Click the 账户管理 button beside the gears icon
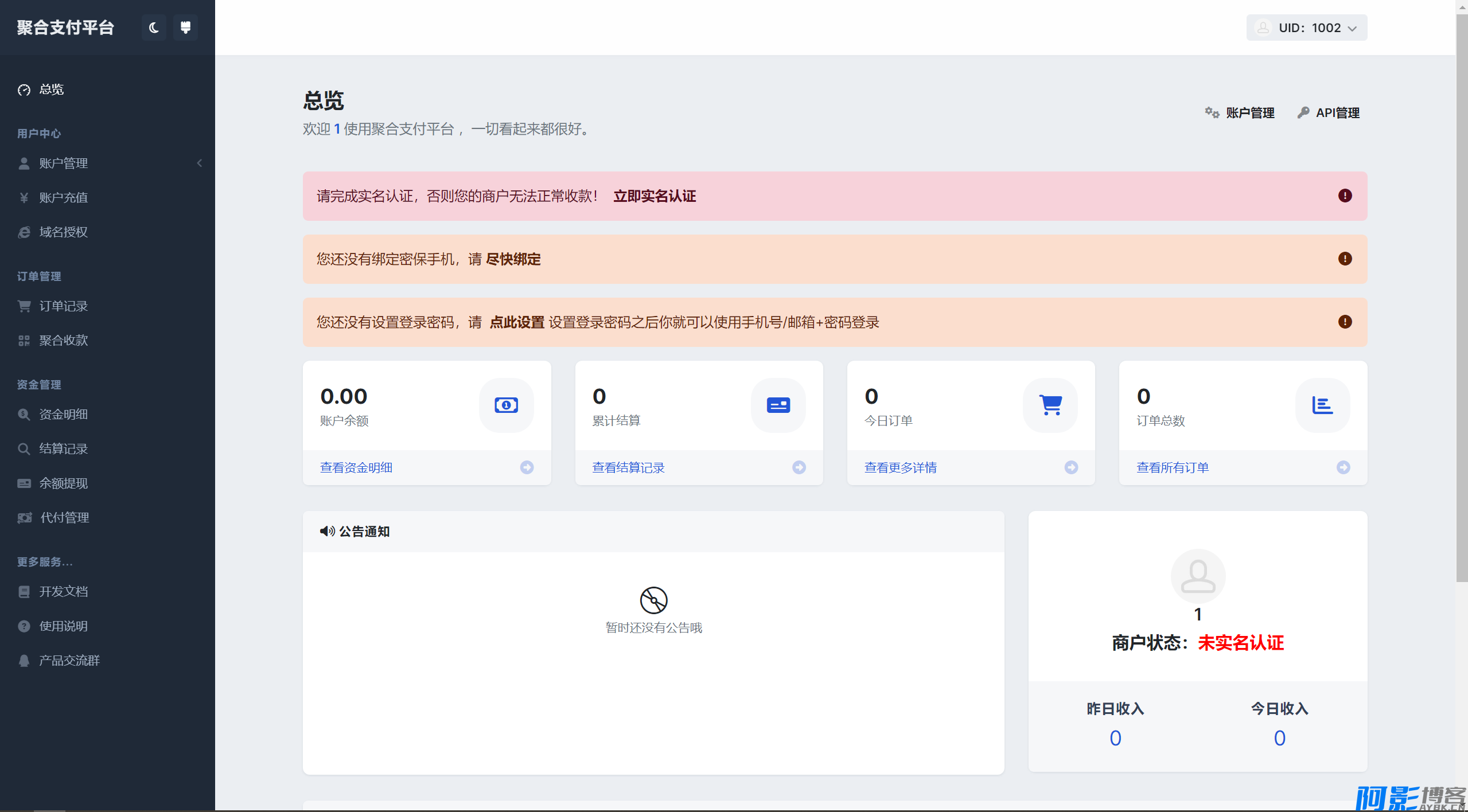The width and height of the screenshot is (1468, 812). click(1240, 113)
